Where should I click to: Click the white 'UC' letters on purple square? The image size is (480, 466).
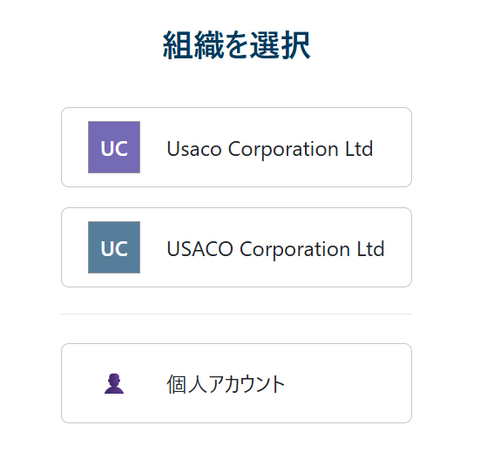(114, 149)
